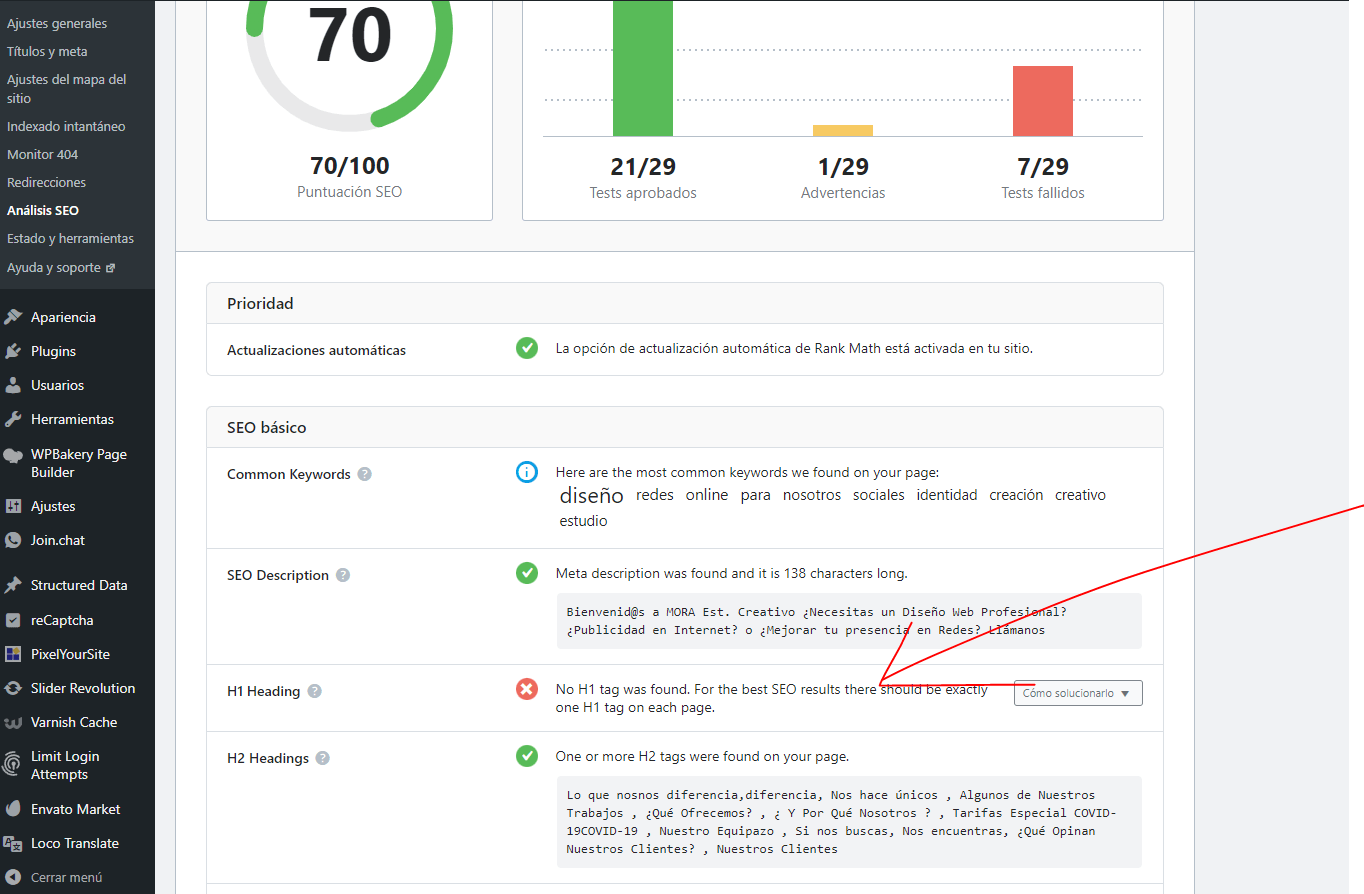Click green check for H2 Headings
Viewport: 1364px width, 894px height.
point(527,756)
